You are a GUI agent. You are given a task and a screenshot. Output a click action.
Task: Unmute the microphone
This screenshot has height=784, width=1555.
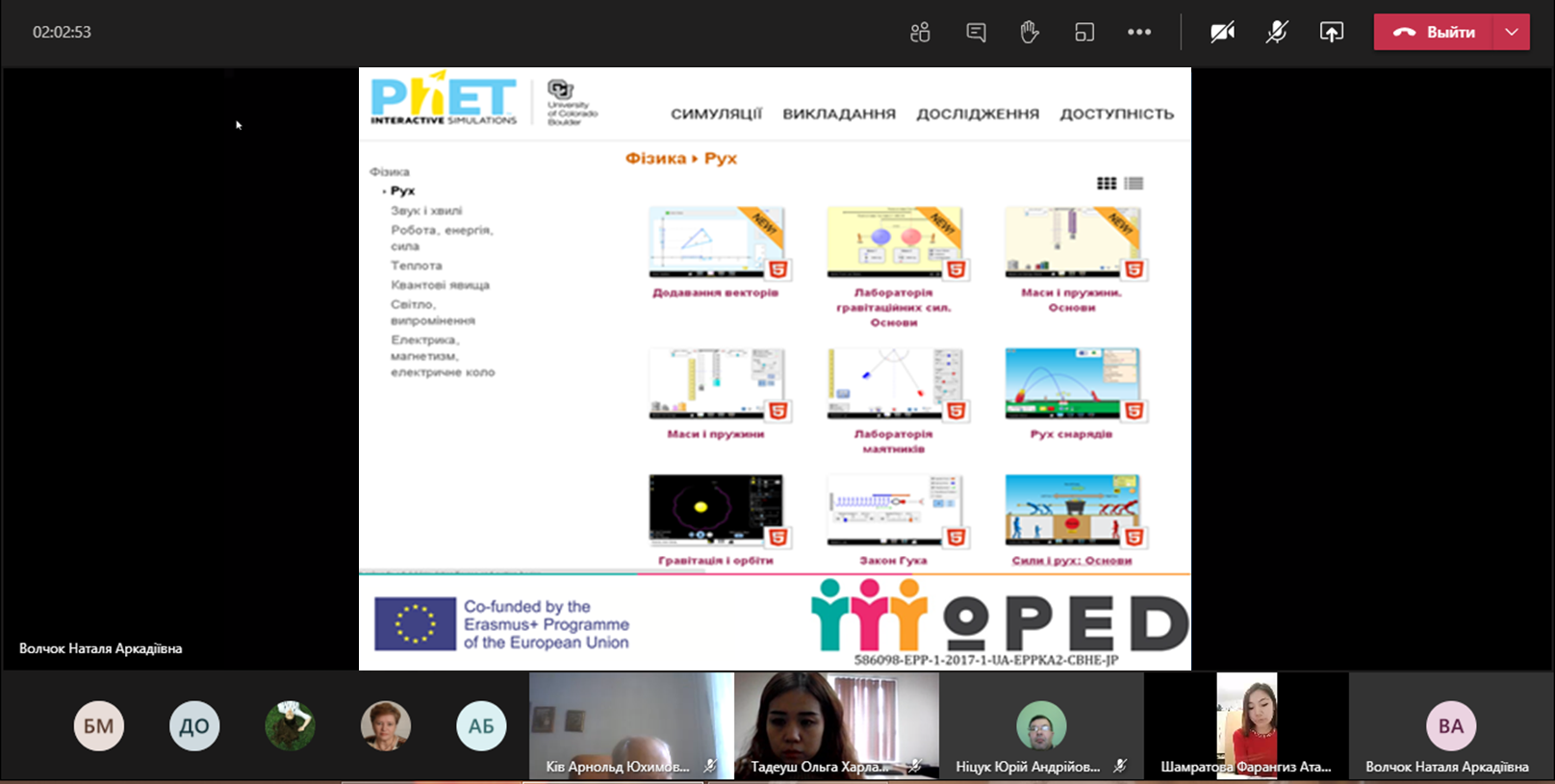tap(1277, 32)
